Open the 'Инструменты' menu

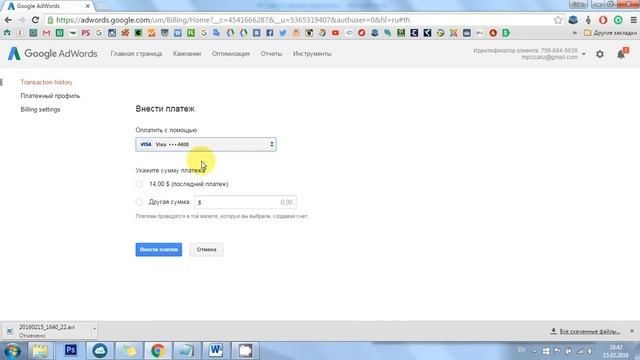pyautogui.click(x=312, y=53)
